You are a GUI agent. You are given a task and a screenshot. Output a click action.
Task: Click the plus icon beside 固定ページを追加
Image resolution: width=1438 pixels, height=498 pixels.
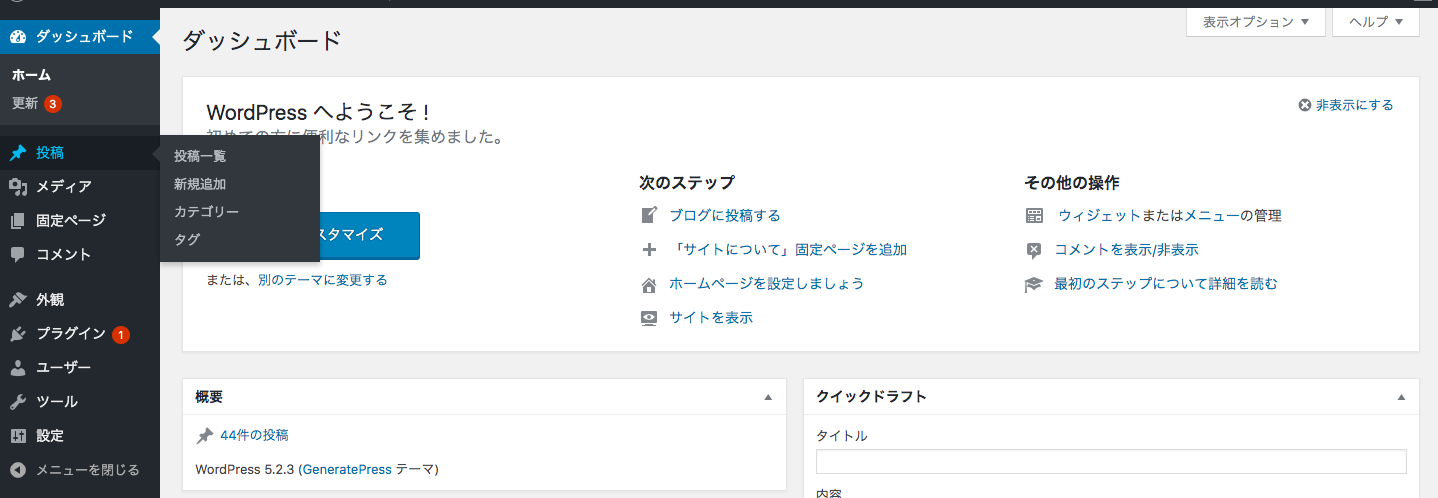click(649, 249)
